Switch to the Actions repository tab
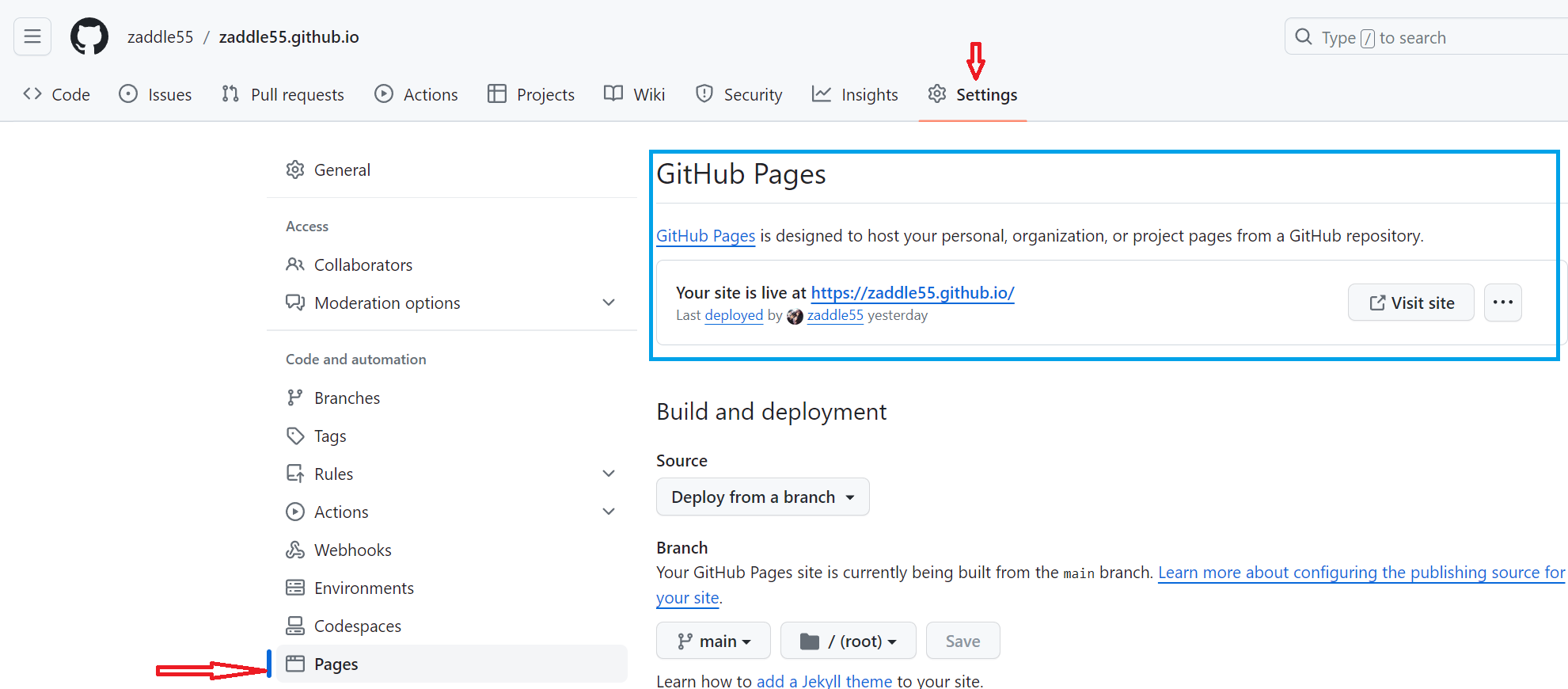 (x=416, y=94)
